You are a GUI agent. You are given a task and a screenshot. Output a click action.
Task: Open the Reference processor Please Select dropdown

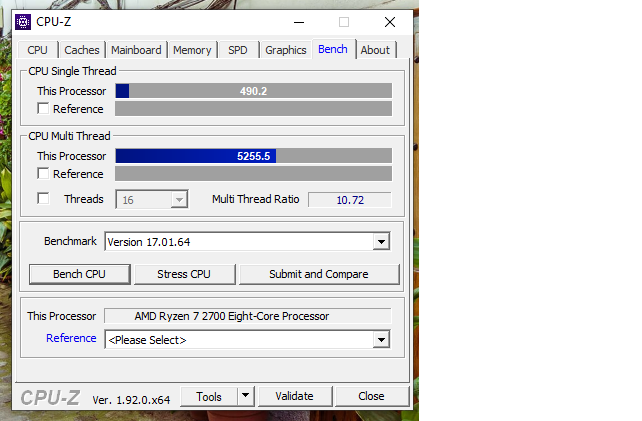[247, 340]
